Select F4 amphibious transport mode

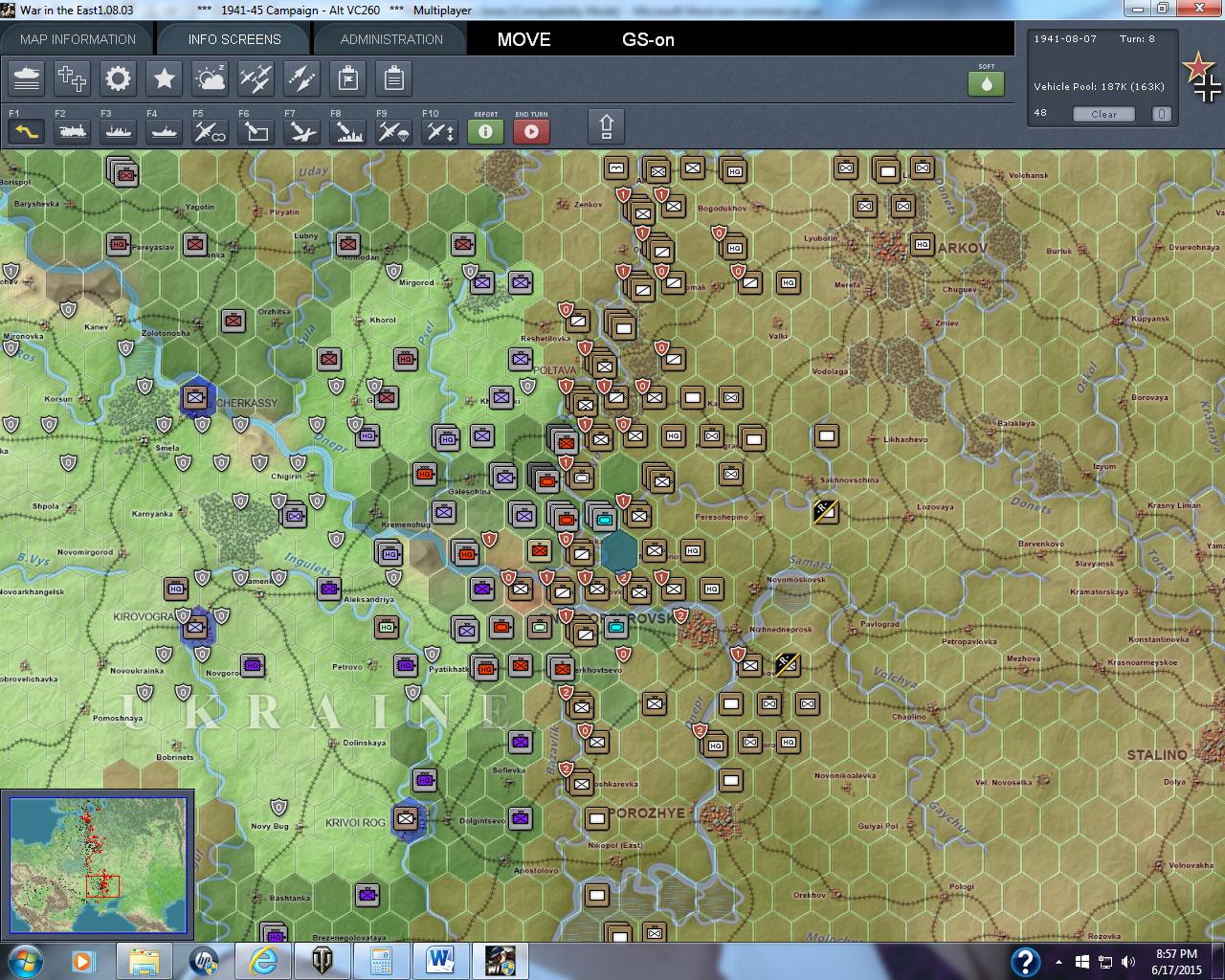pos(164,131)
